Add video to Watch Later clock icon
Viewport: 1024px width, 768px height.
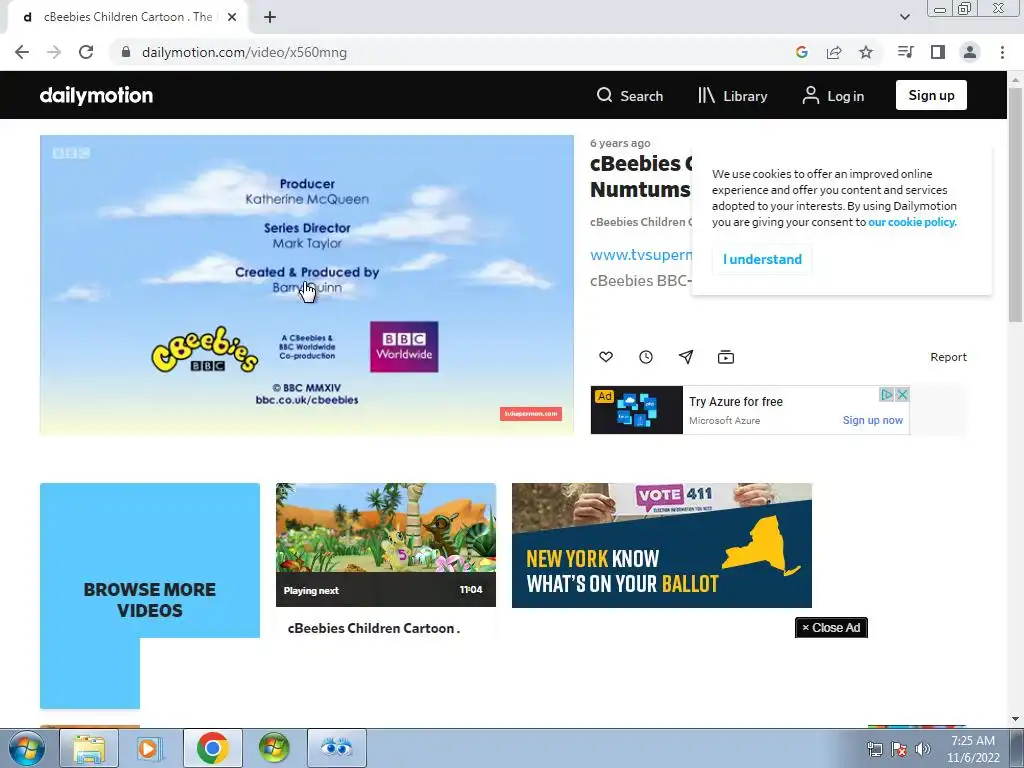646,357
